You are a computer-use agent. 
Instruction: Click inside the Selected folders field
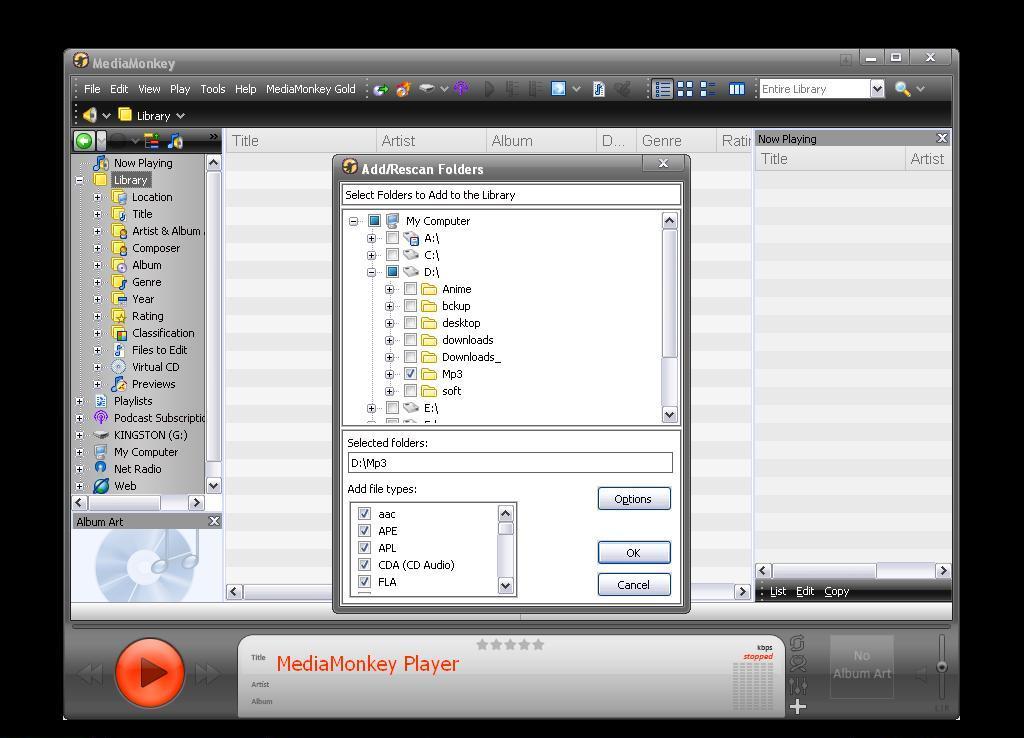(508, 463)
